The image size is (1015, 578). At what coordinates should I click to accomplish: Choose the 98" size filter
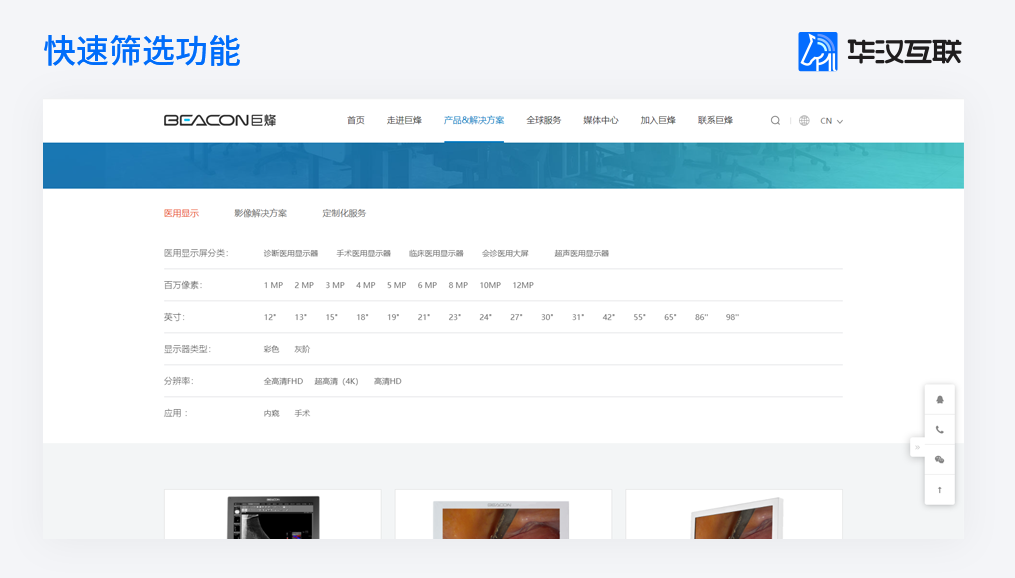click(732, 317)
